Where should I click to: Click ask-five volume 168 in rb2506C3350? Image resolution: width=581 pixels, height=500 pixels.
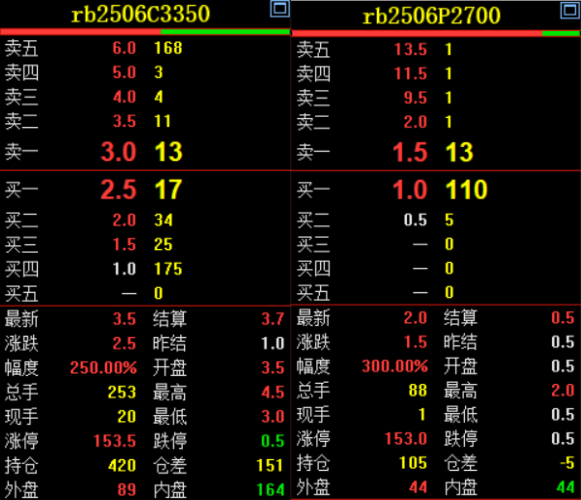coord(168,48)
